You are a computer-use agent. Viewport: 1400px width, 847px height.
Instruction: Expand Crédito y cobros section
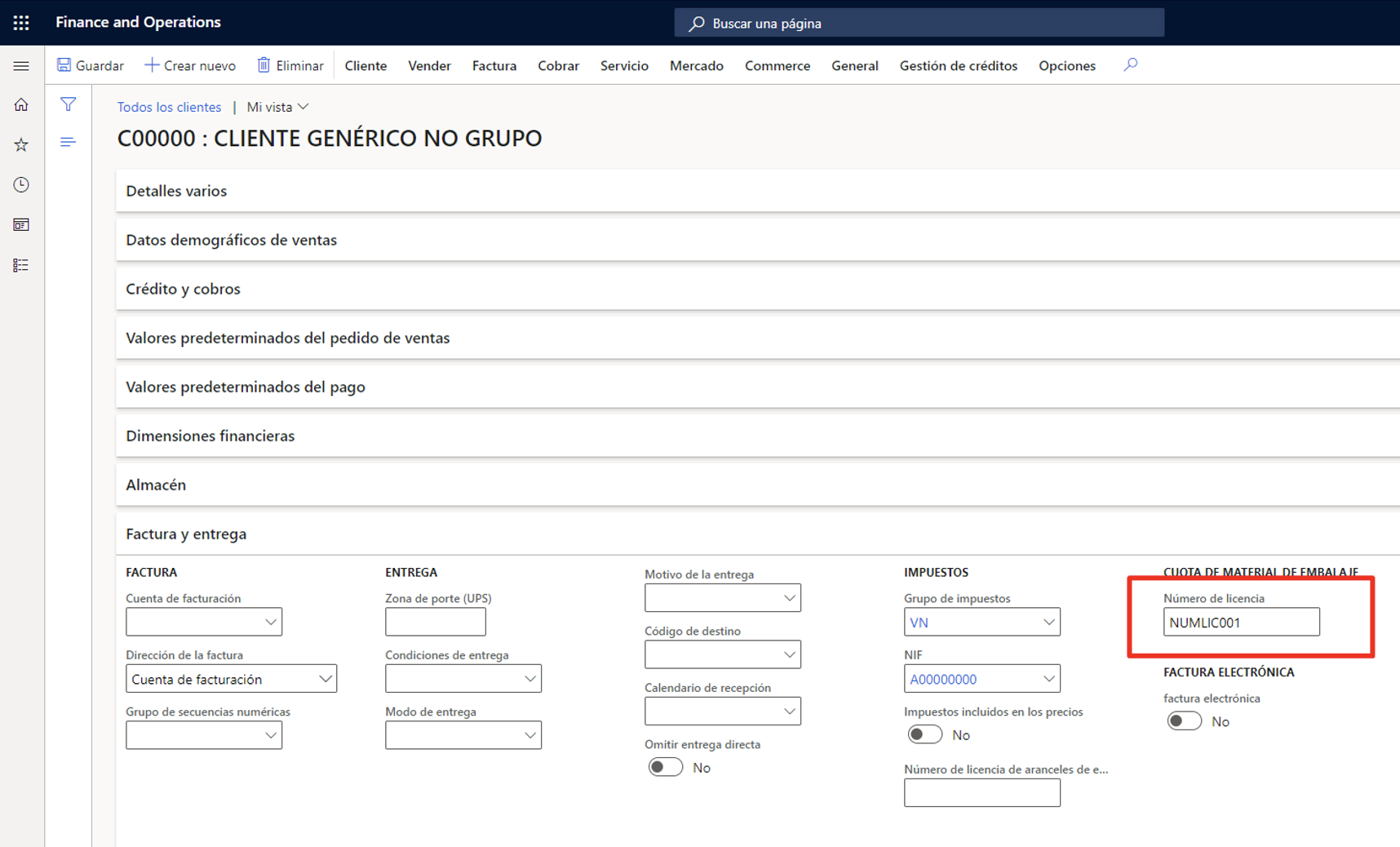(758, 289)
